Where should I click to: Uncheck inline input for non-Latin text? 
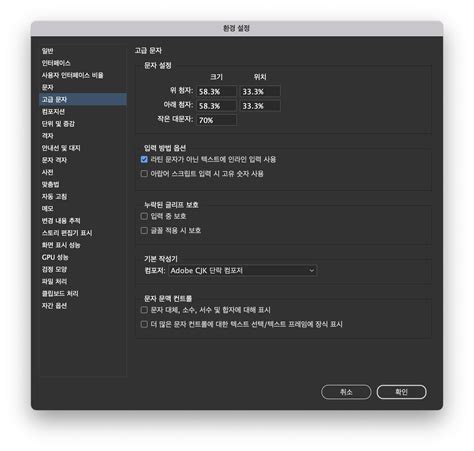144,160
